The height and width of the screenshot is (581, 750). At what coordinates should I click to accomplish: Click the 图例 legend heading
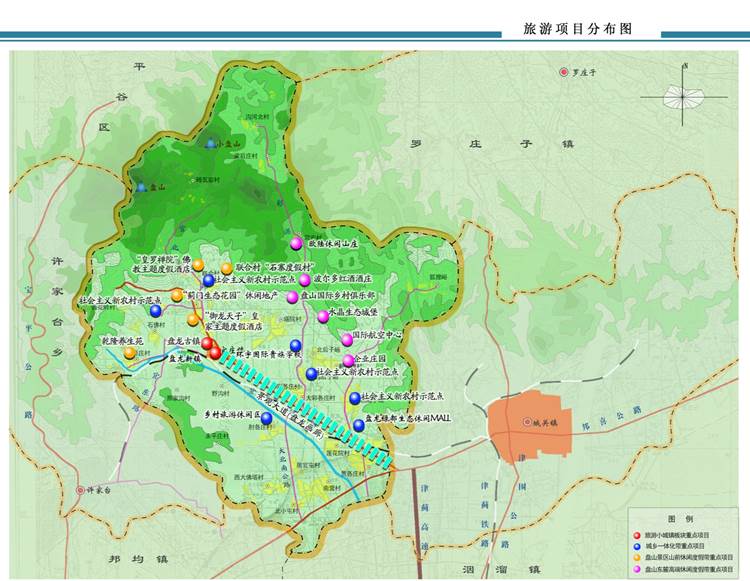click(680, 519)
